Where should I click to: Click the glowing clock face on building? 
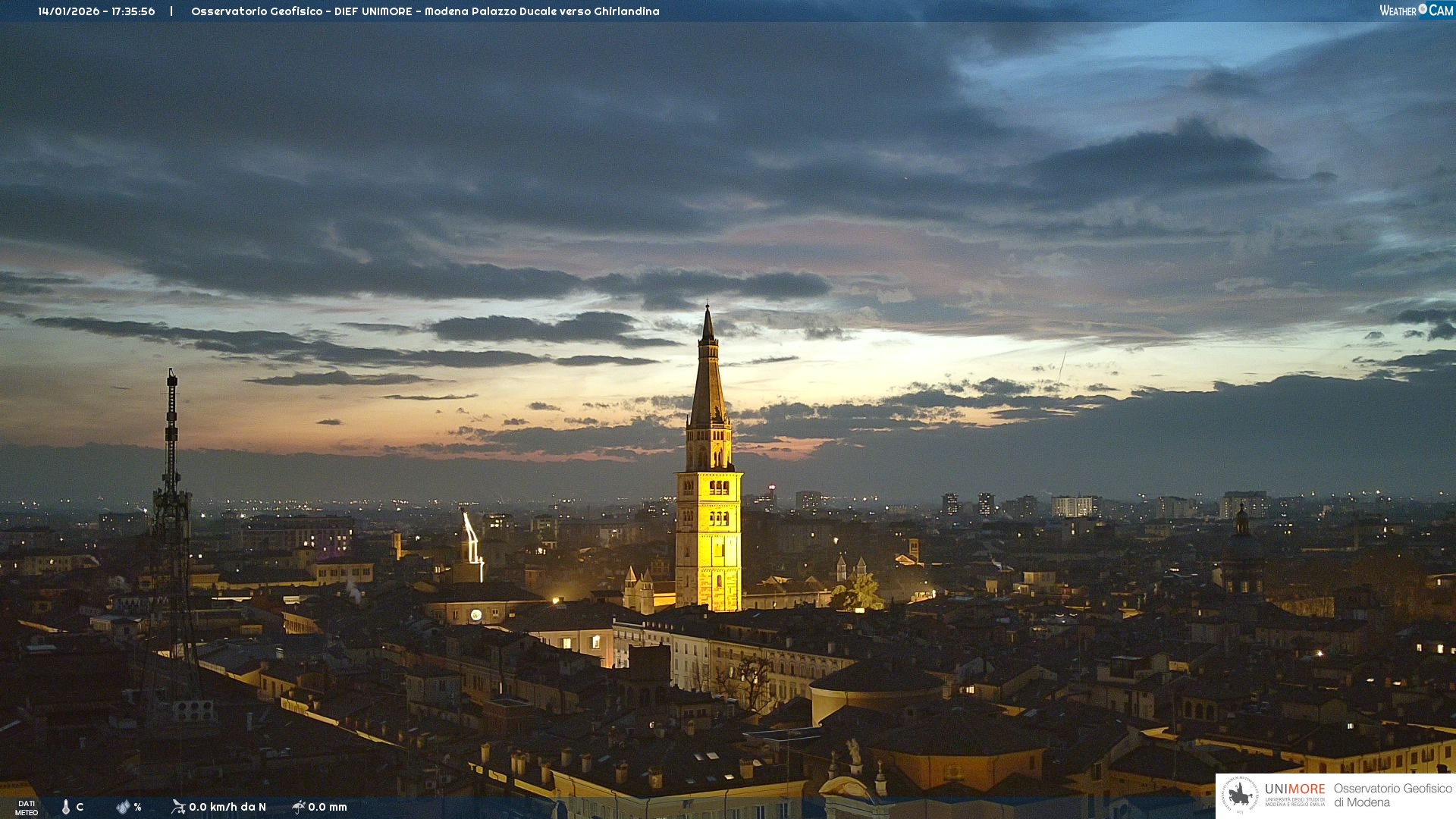tap(475, 615)
